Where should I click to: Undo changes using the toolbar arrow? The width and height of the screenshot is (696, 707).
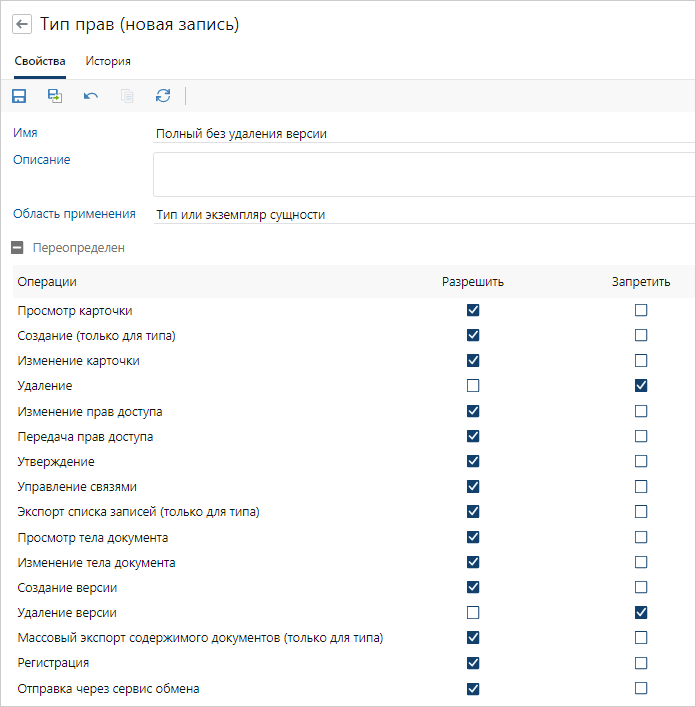pyautogui.click(x=91, y=96)
